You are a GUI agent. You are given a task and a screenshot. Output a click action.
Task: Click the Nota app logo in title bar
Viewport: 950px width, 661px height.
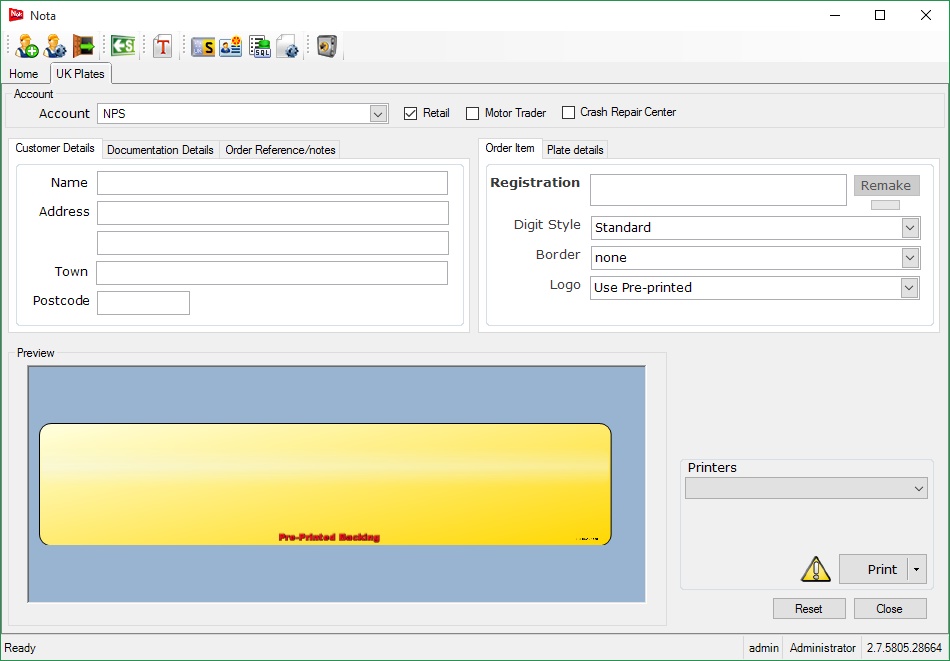point(16,15)
